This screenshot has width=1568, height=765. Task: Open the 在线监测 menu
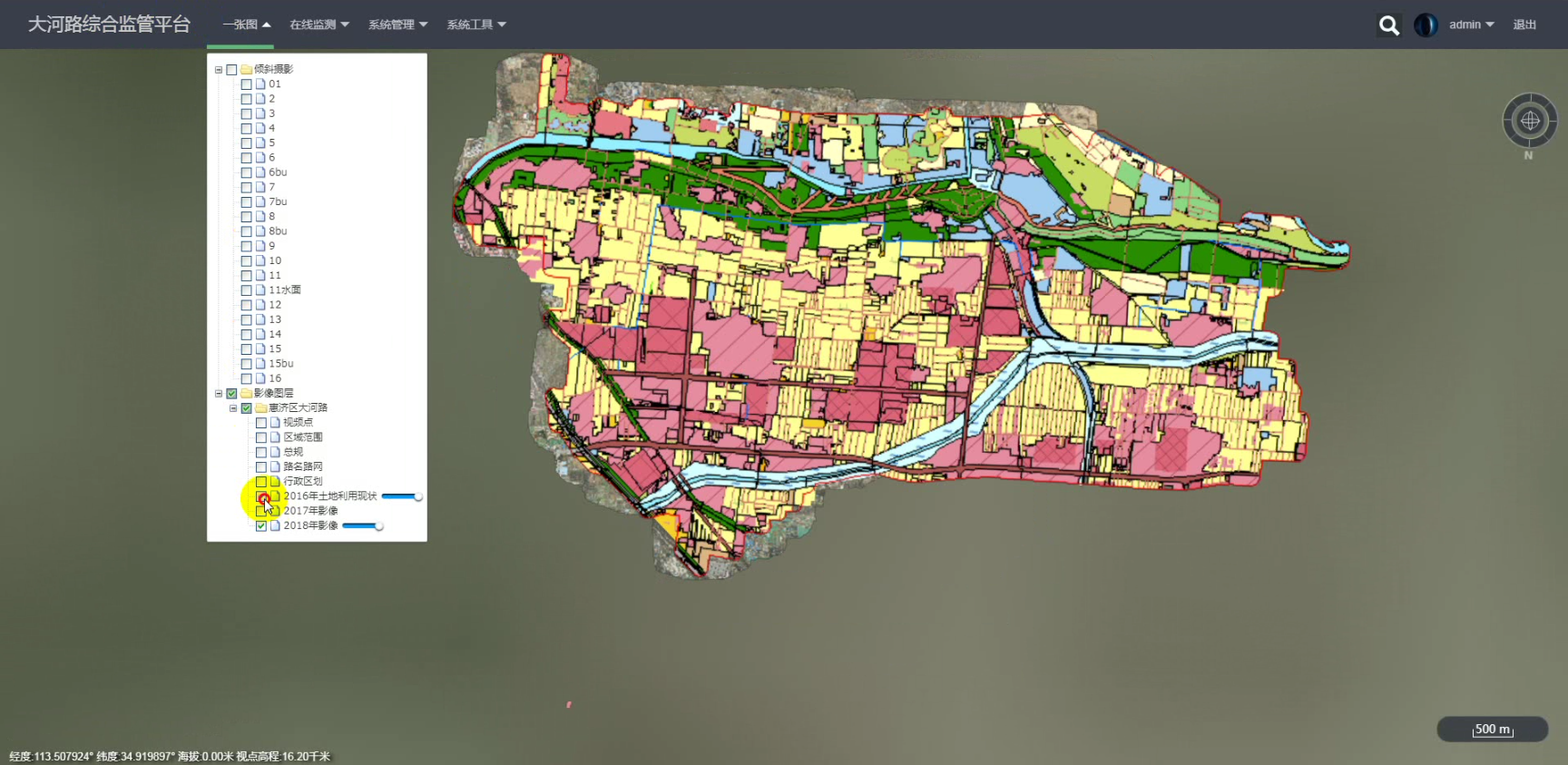click(x=318, y=25)
